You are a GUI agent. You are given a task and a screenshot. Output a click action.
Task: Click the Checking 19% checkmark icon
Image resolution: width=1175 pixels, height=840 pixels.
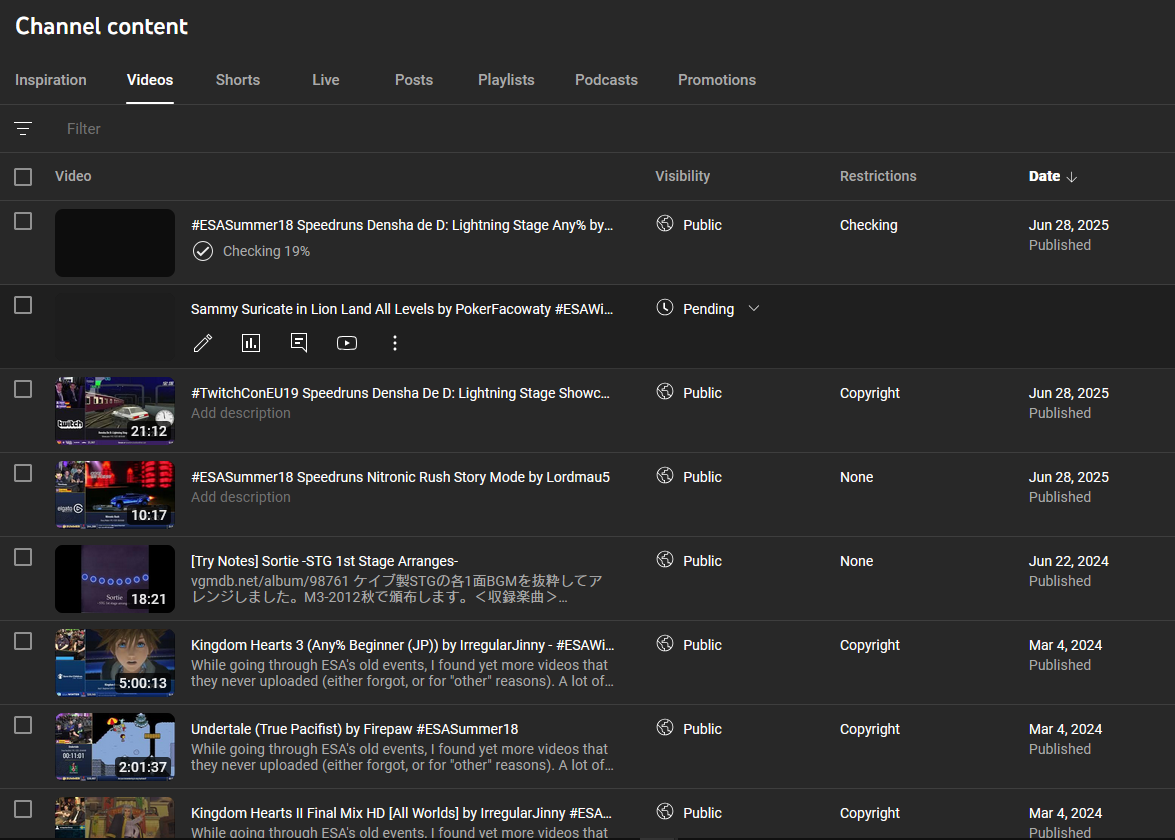(203, 251)
